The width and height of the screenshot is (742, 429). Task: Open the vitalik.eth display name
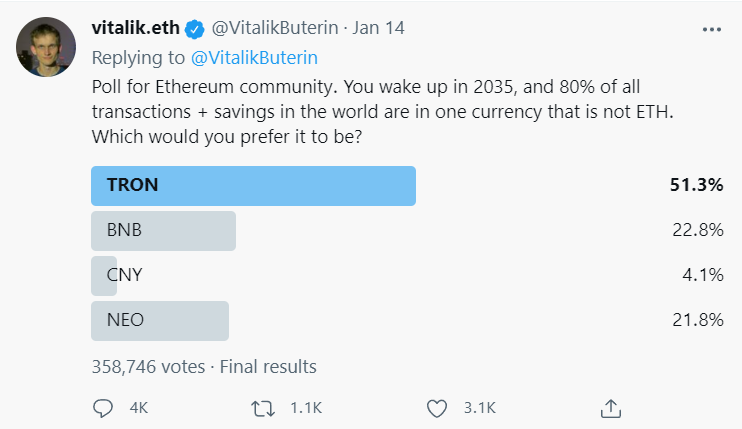135,28
